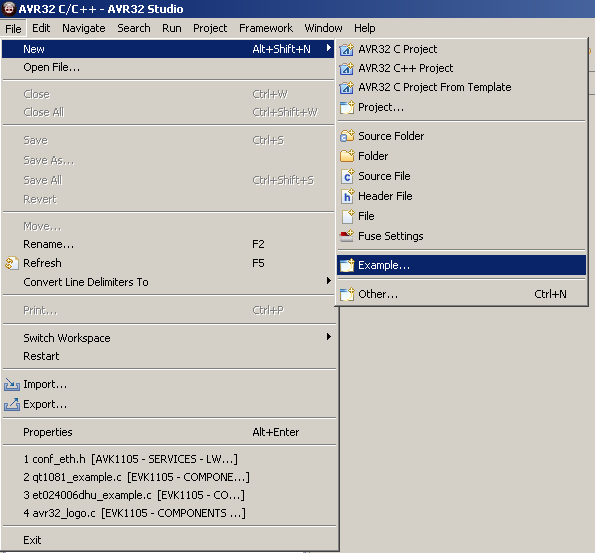The image size is (595, 553).
Task: Select Other... with Ctrl+N shortcut
Action: click(461, 294)
